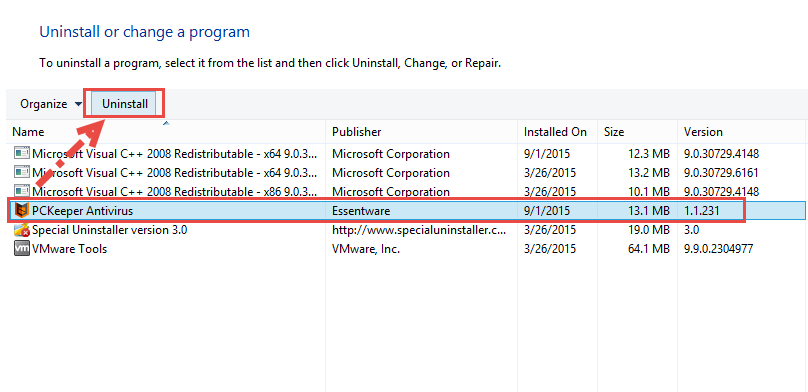Click icon of Visual C++ x86 entry
This screenshot has width=808, height=392.
point(22,192)
